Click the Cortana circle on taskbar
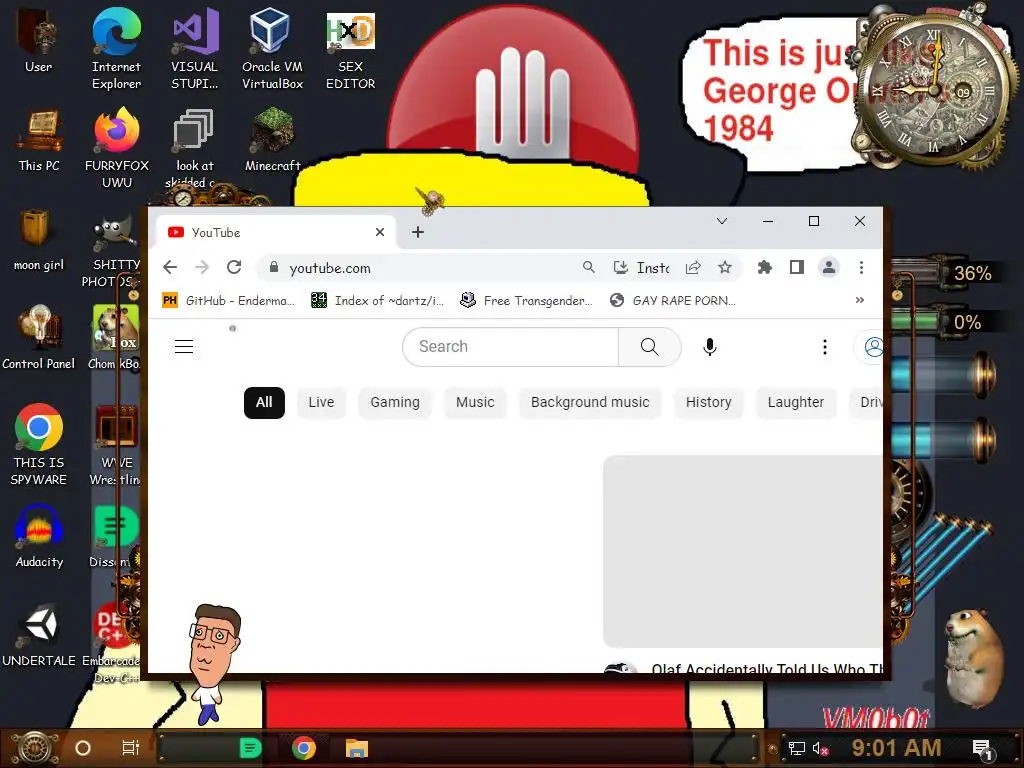Image resolution: width=1024 pixels, height=768 pixels. click(x=83, y=748)
